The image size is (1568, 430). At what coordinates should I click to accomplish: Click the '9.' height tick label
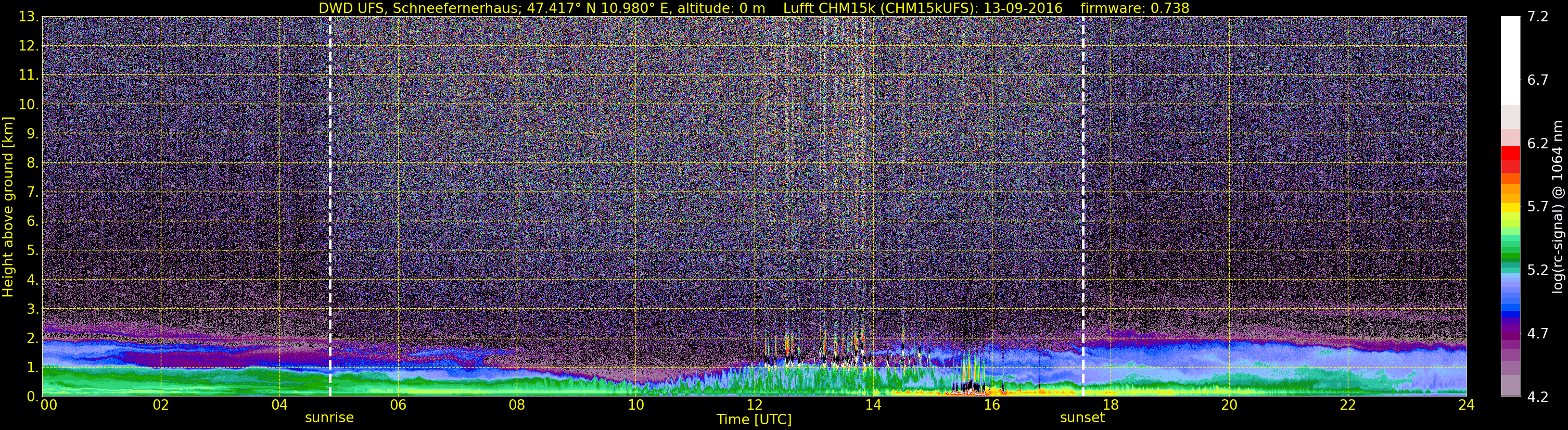coord(32,133)
